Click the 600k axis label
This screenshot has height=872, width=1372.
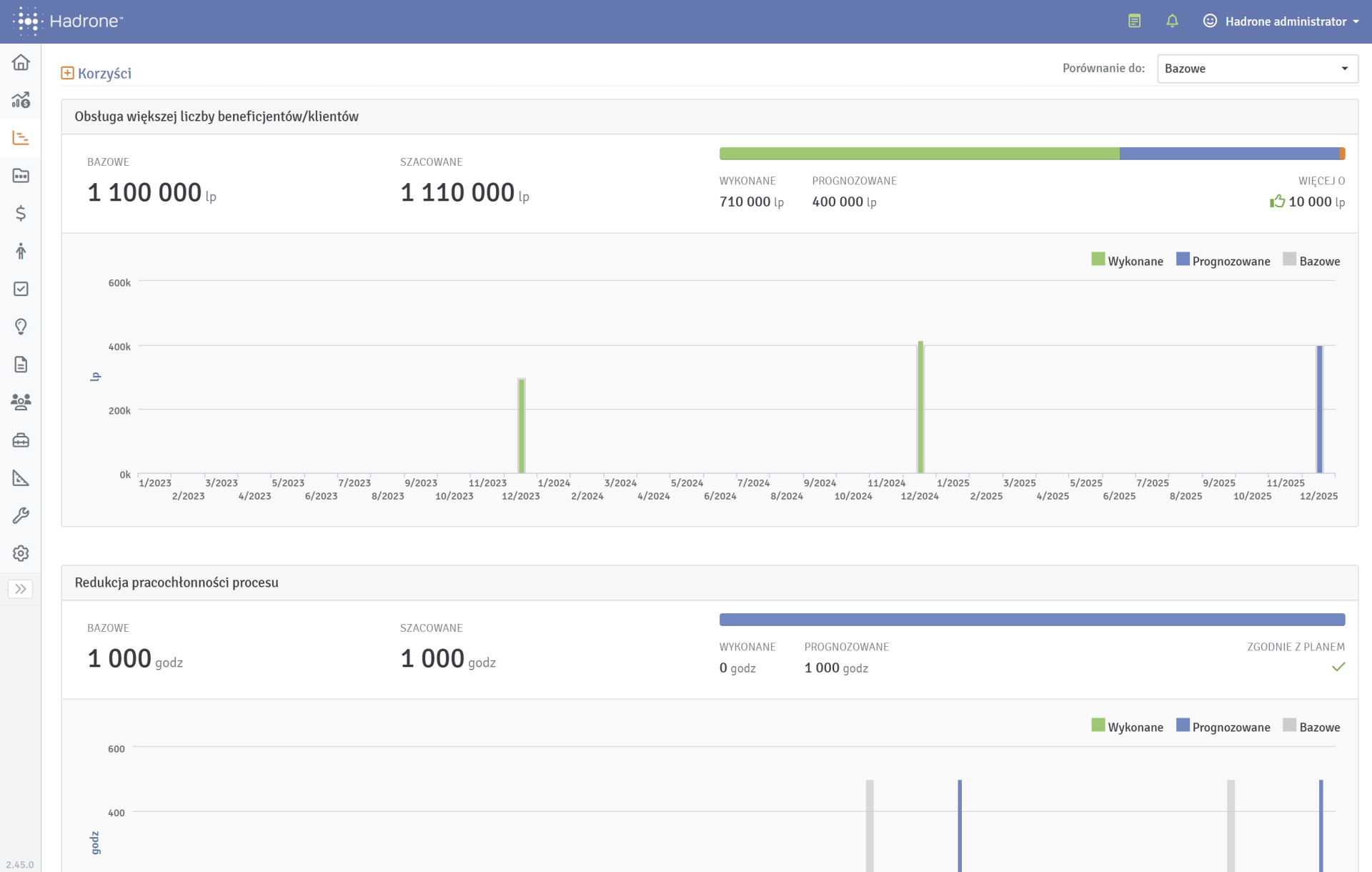[x=119, y=283]
